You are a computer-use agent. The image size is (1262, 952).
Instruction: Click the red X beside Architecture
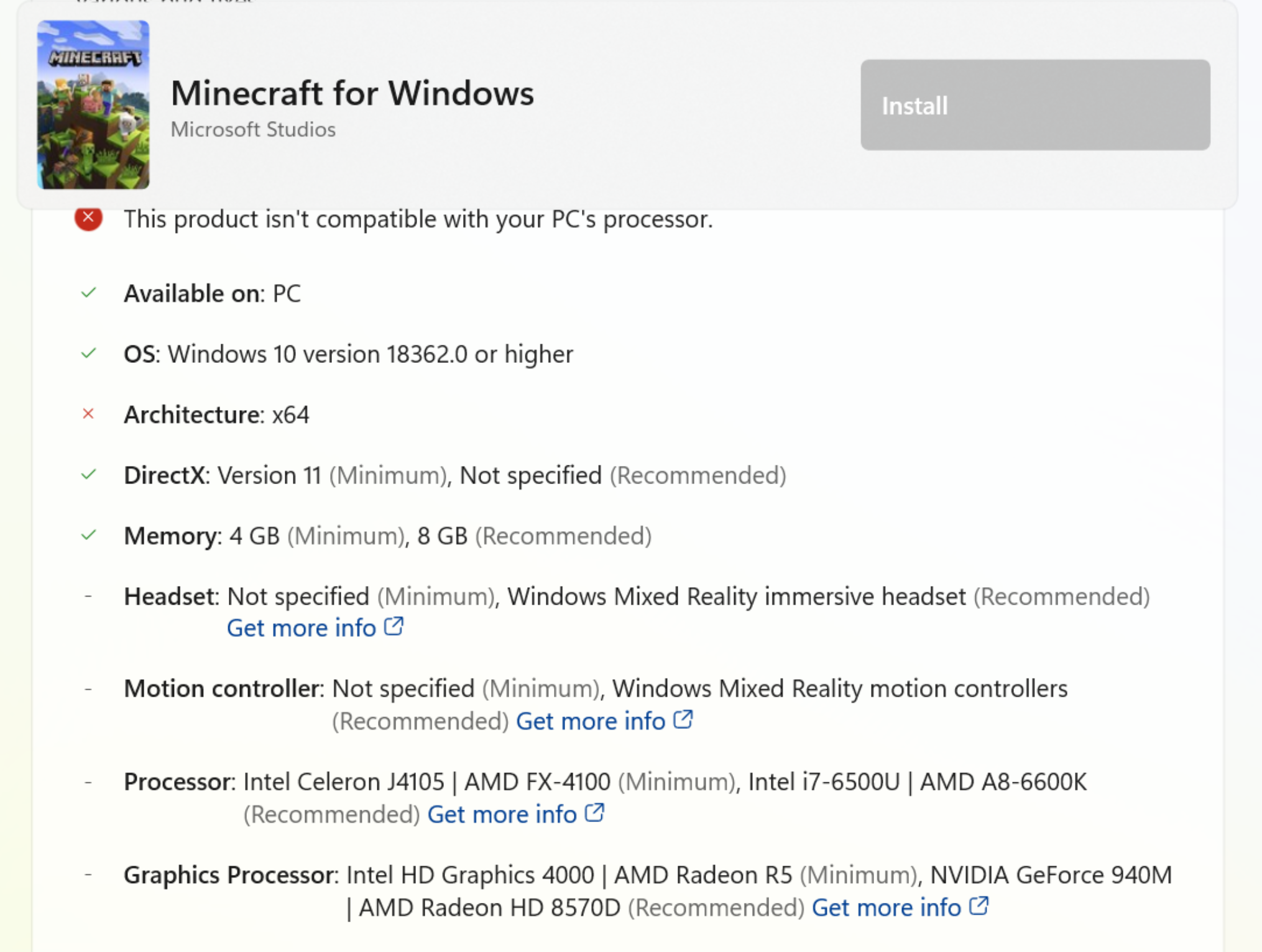point(88,414)
